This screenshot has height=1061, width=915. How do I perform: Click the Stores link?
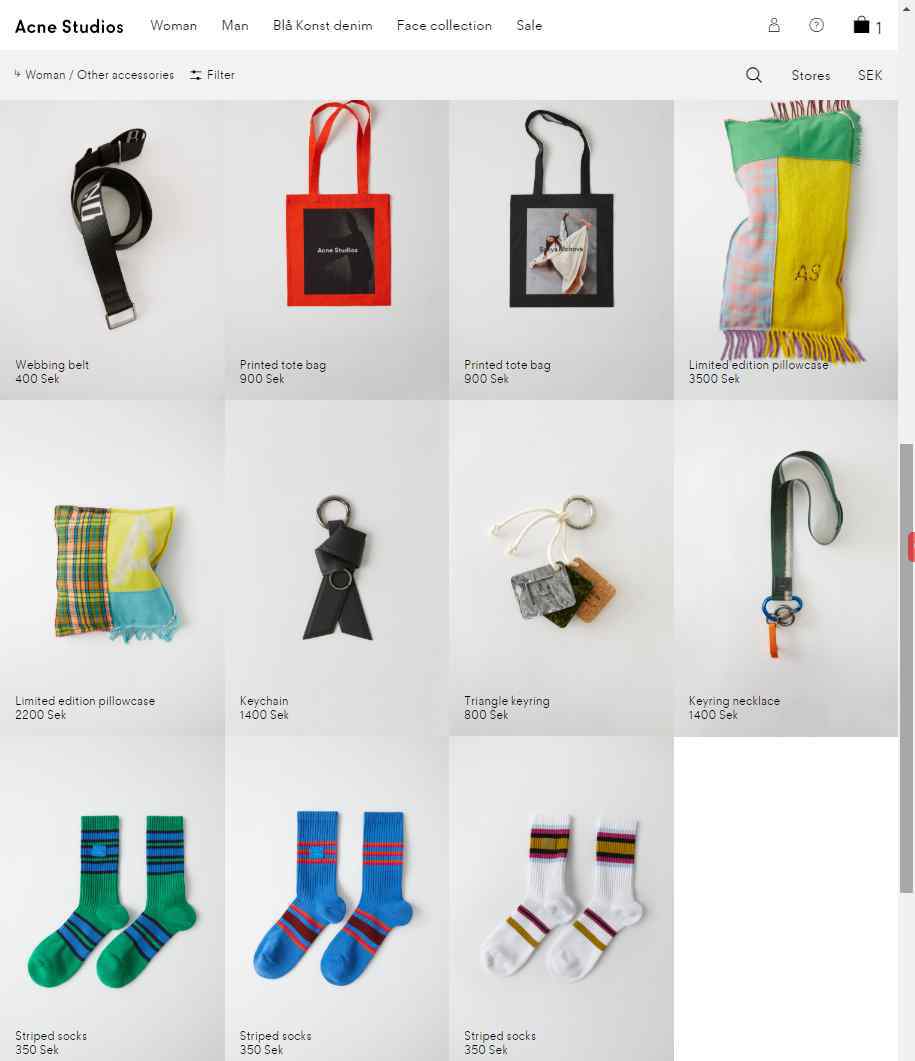[810, 75]
